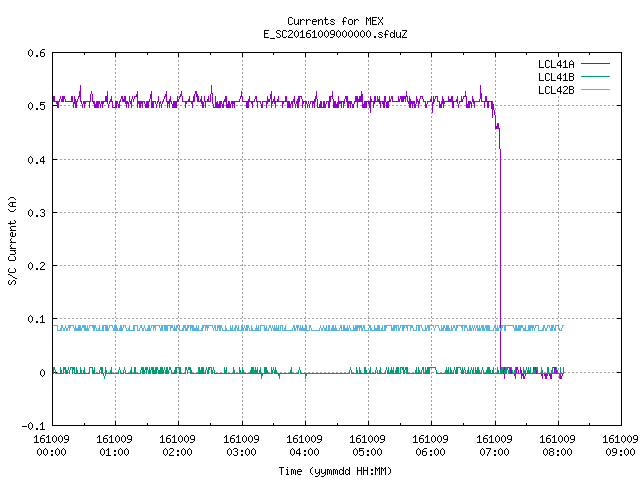Click the LCL42B legend label
The image size is (640, 480).
(556, 90)
